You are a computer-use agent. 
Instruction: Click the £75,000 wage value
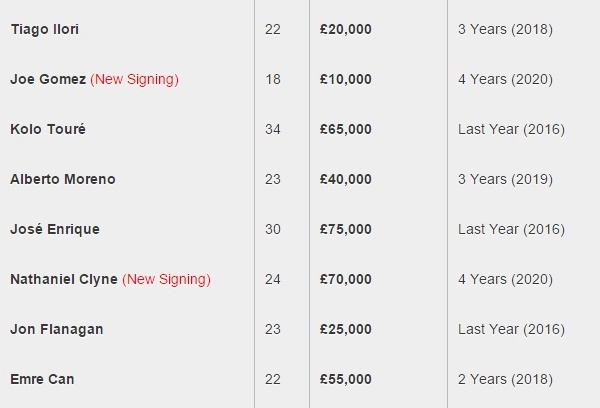point(346,229)
